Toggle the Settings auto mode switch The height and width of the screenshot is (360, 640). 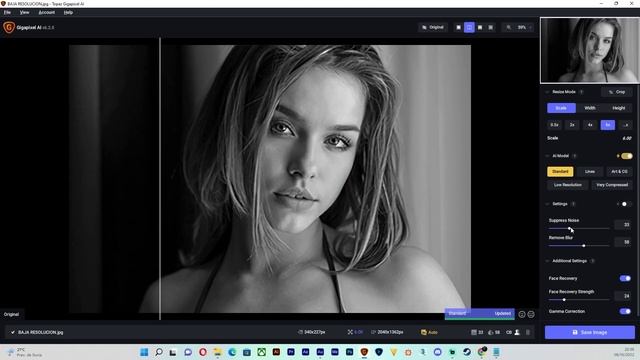(626, 204)
